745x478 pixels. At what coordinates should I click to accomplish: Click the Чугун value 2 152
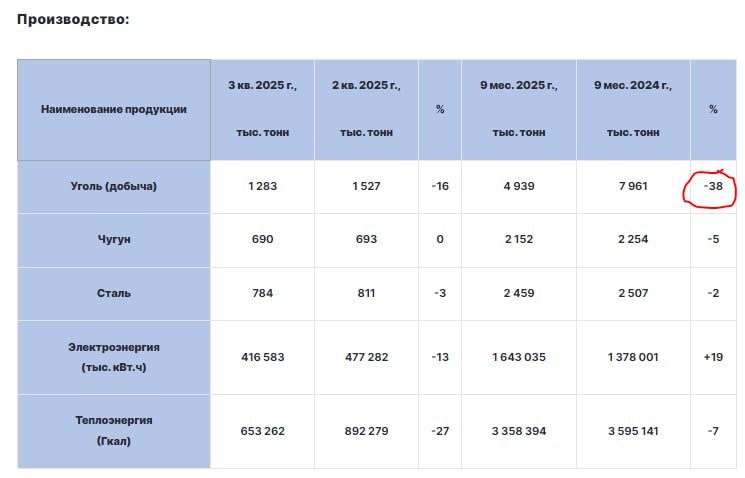[519, 239]
